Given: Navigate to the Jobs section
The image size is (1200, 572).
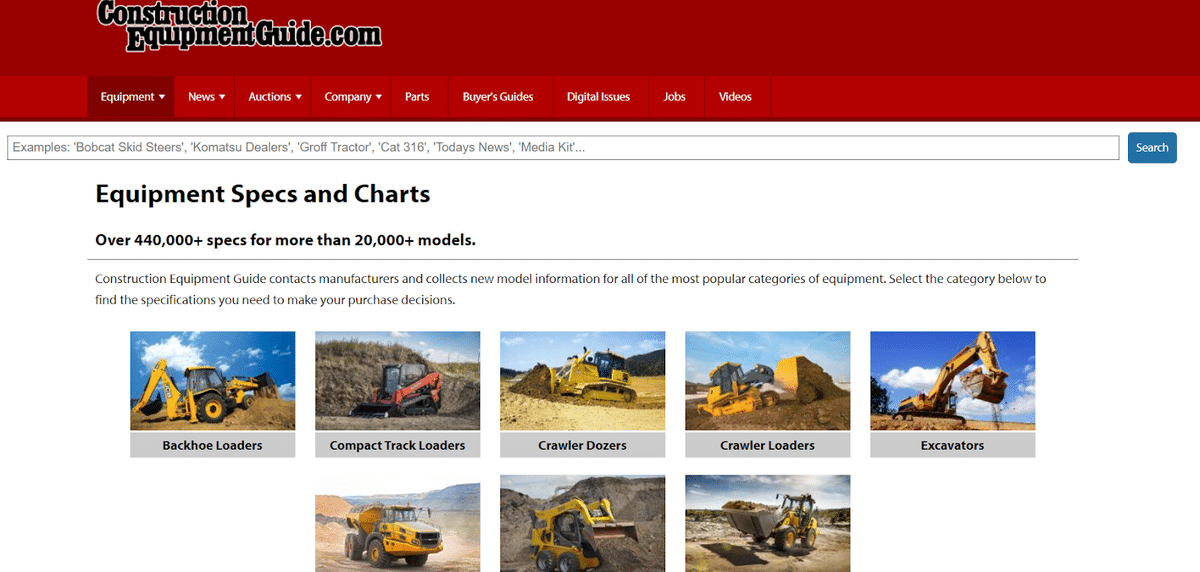Looking at the screenshot, I should point(674,97).
